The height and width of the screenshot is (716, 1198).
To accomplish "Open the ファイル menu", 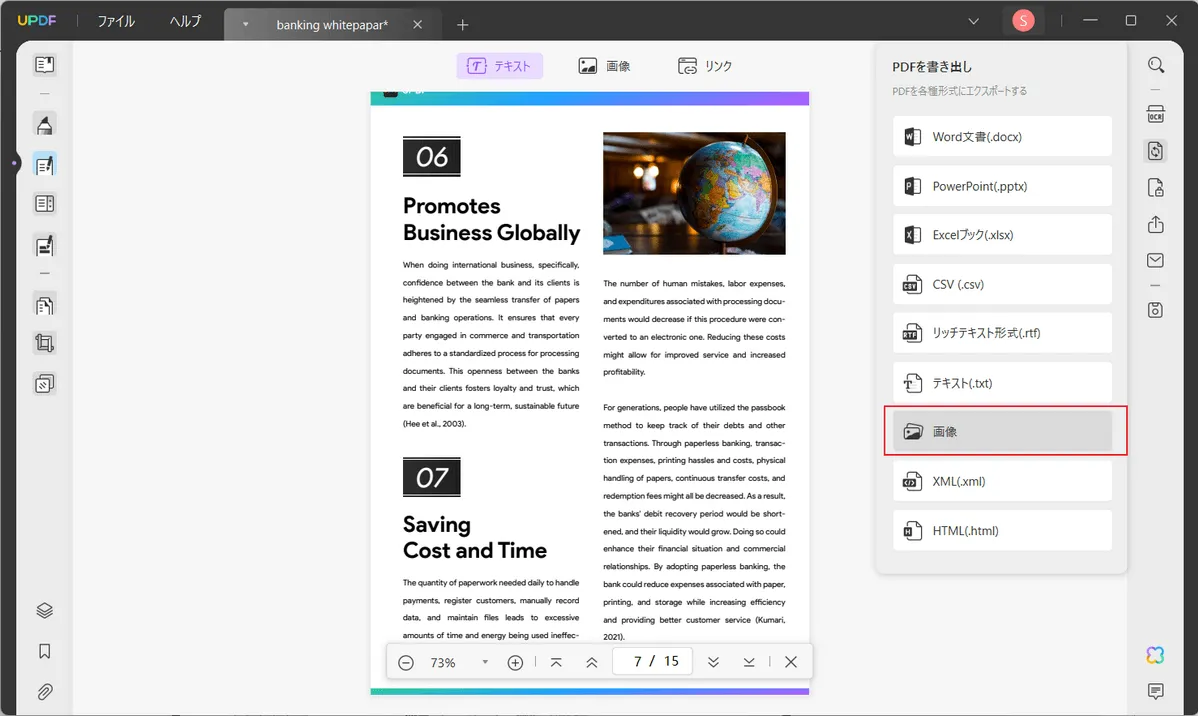I will click(x=116, y=21).
